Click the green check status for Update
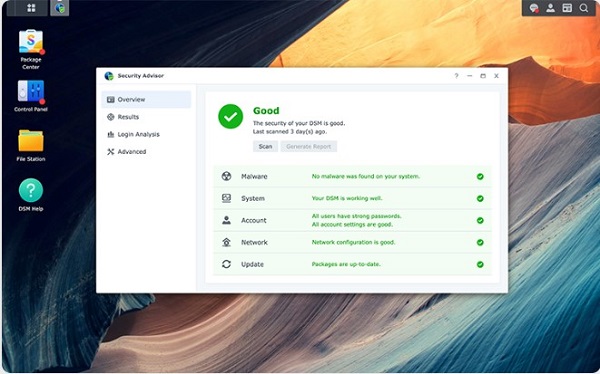 (x=480, y=265)
